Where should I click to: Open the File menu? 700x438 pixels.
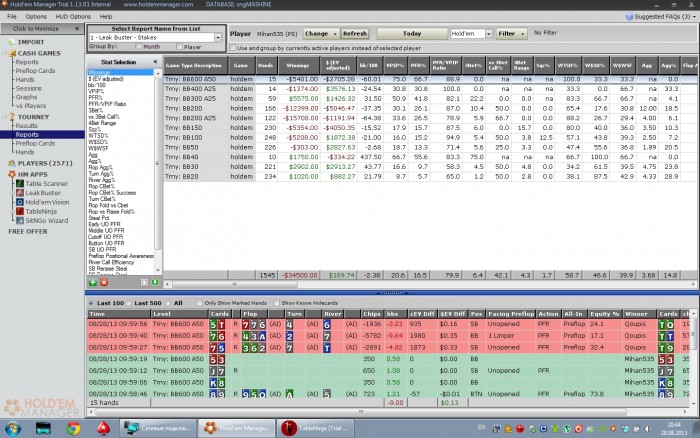click(x=12, y=17)
